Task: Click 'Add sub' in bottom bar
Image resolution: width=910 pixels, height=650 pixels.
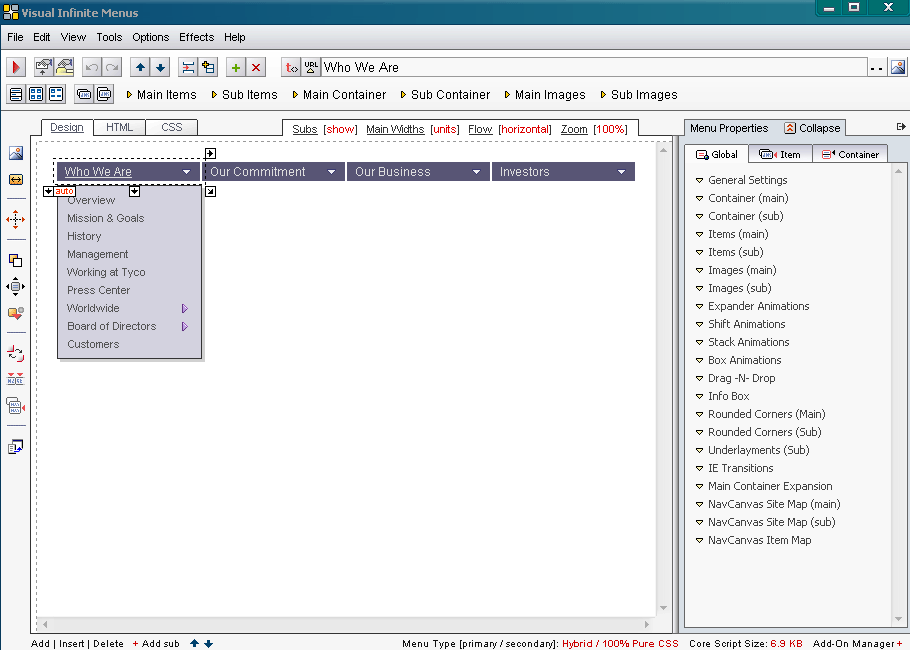Action: tap(156, 643)
